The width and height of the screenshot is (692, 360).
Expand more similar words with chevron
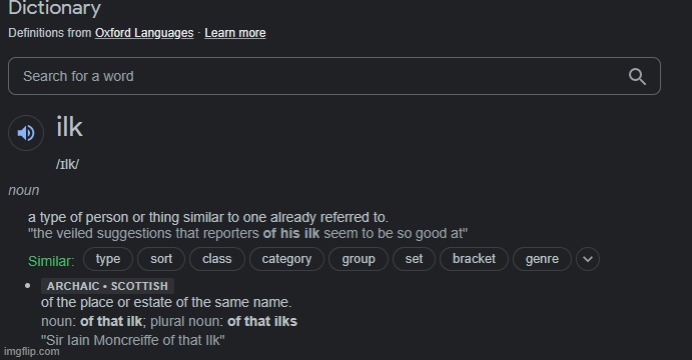(588, 259)
